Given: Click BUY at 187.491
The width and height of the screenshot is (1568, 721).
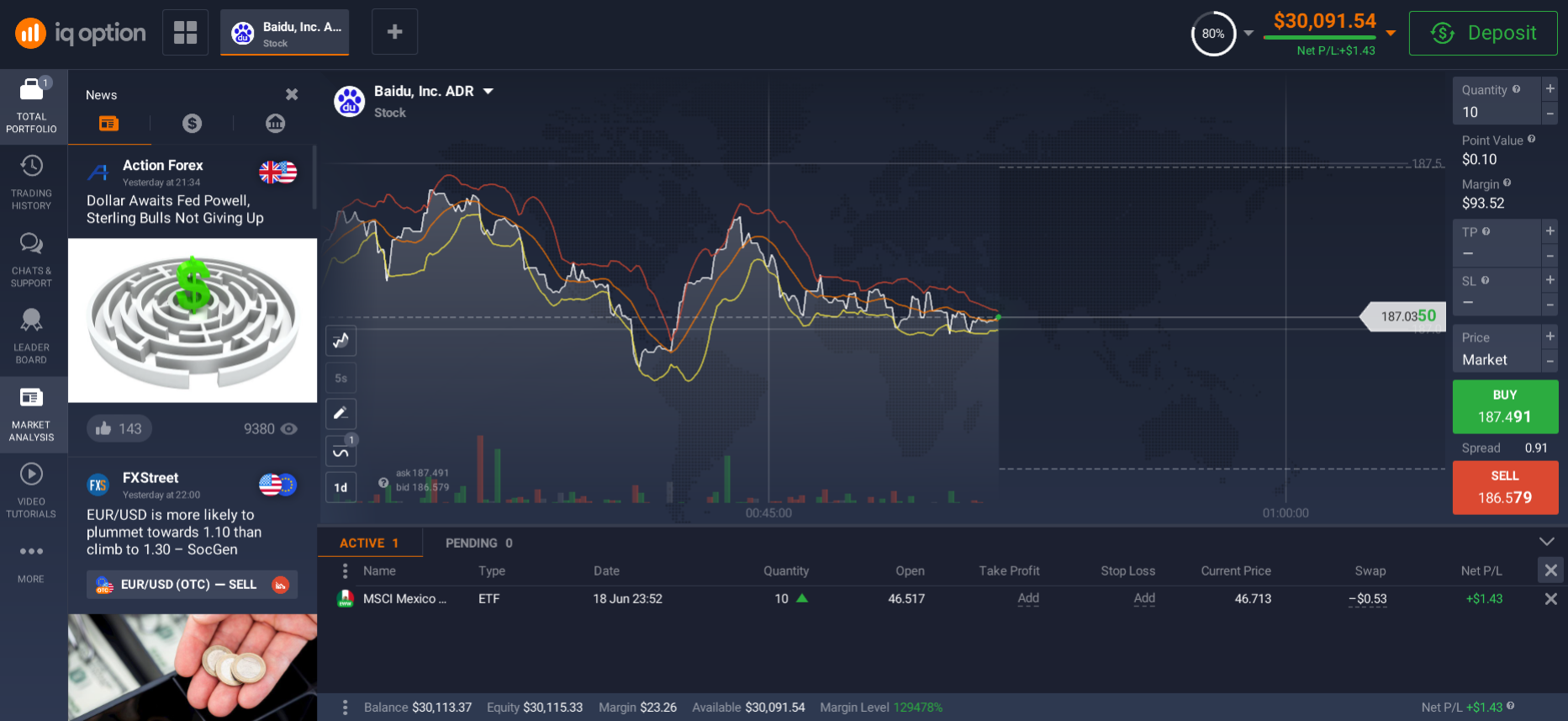Looking at the screenshot, I should pos(1505,406).
